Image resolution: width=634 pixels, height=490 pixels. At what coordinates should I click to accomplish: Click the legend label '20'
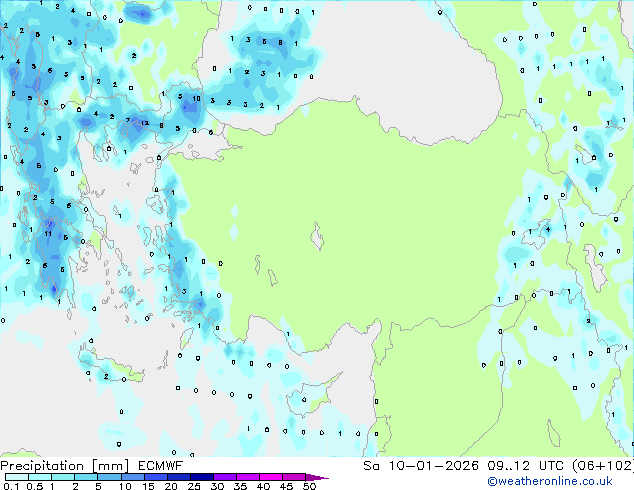pyautogui.click(x=171, y=486)
